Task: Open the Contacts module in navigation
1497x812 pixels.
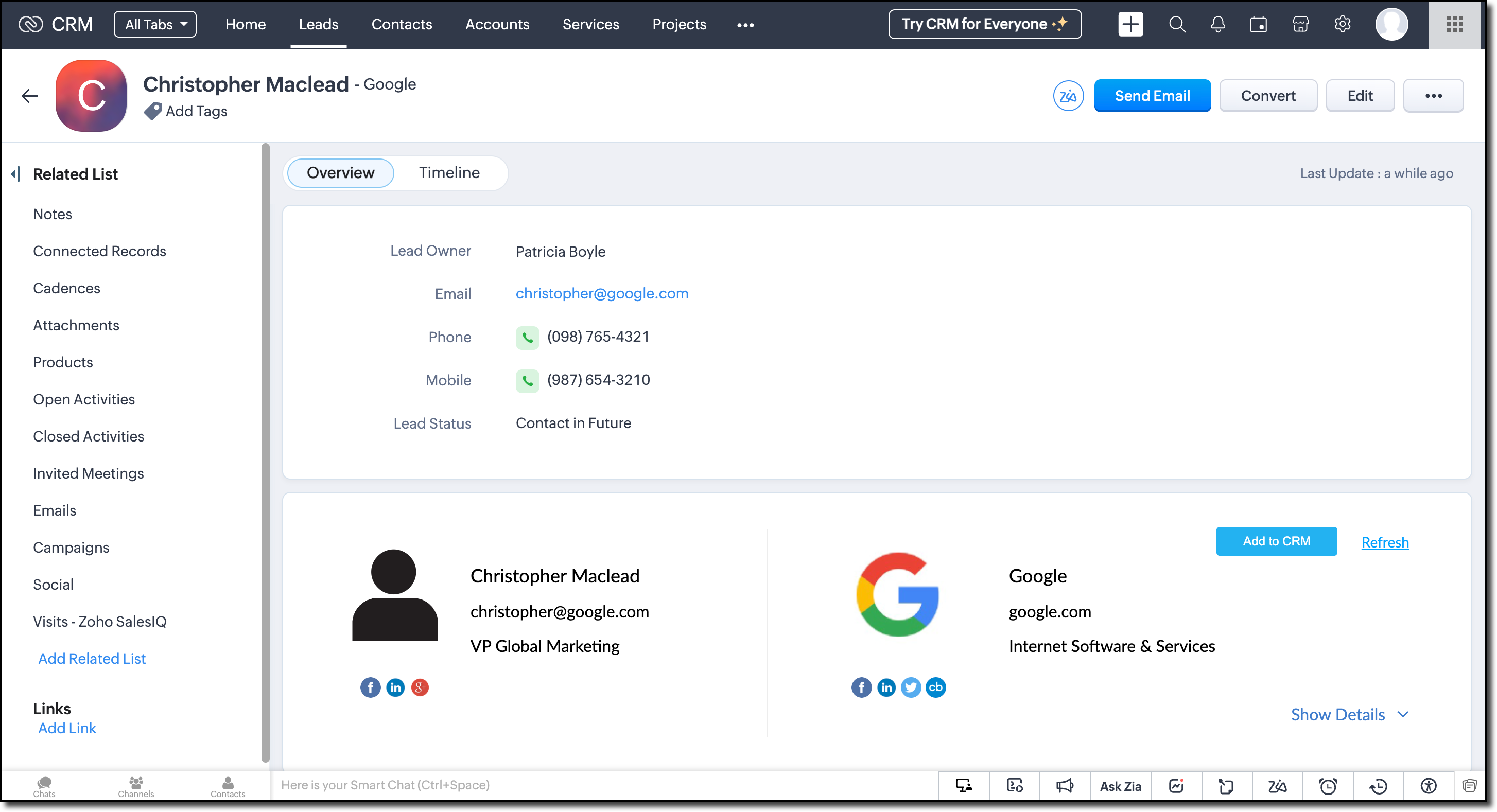Action: (402, 24)
